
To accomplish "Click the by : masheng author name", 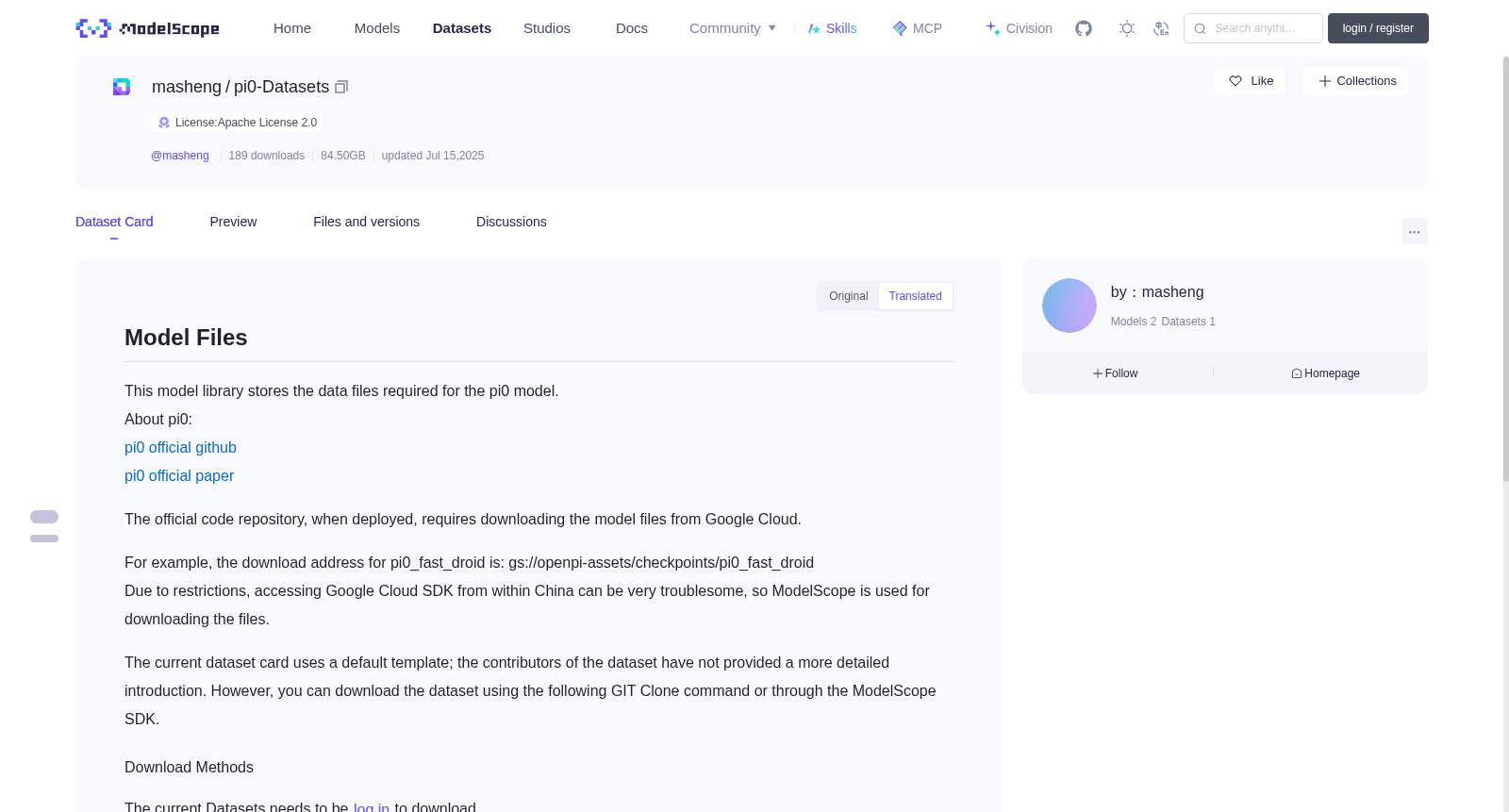I will pos(1157,292).
